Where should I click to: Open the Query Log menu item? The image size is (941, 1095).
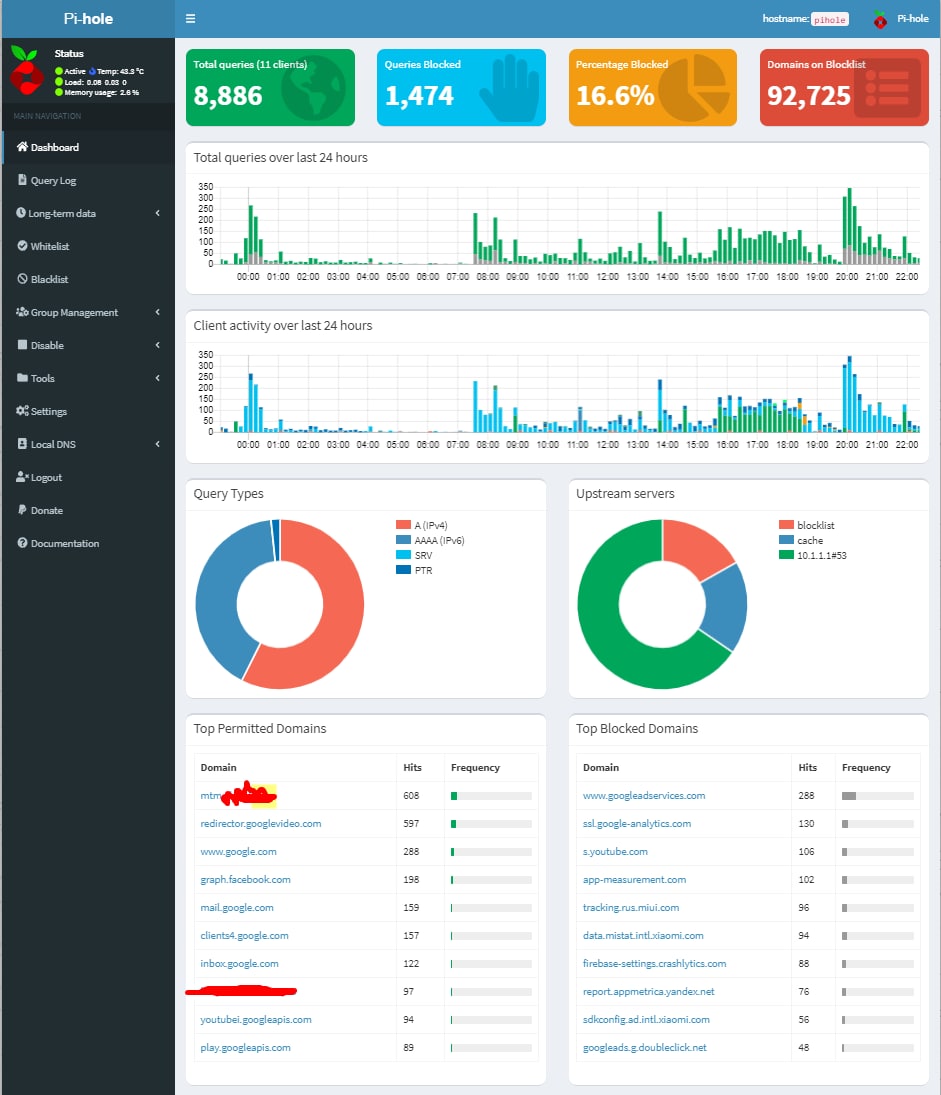(88, 180)
